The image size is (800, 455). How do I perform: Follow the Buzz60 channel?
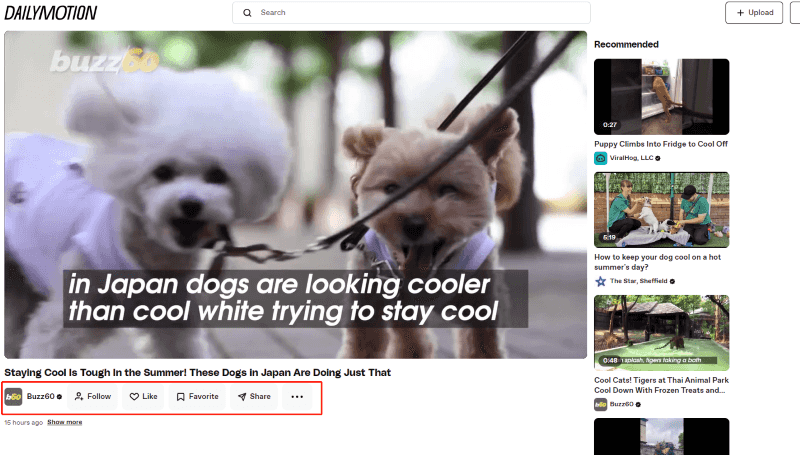(93, 397)
